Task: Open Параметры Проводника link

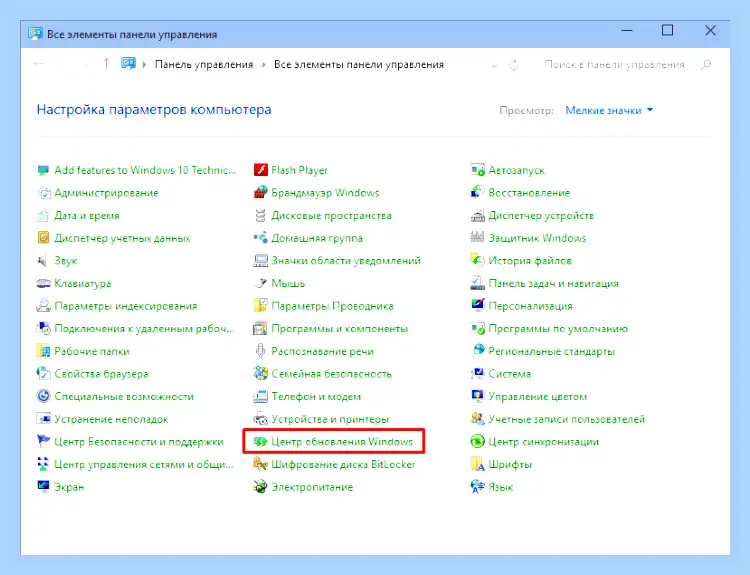Action: click(x=332, y=306)
